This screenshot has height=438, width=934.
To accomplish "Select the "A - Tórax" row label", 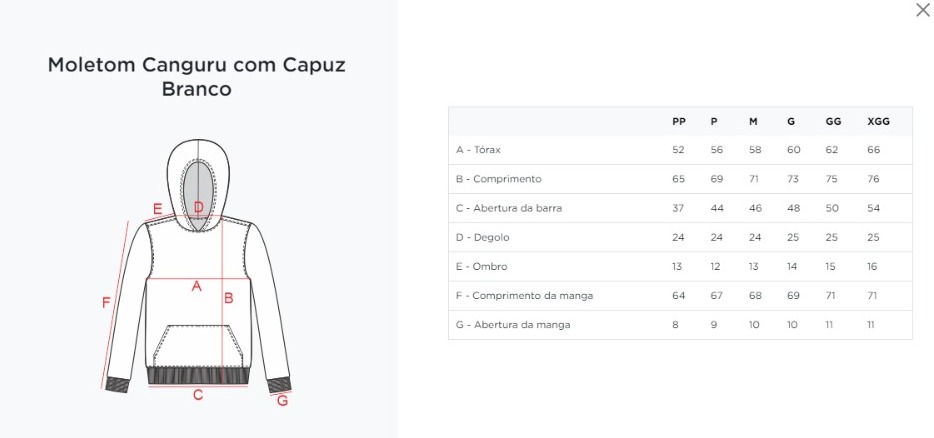I will point(478,150).
